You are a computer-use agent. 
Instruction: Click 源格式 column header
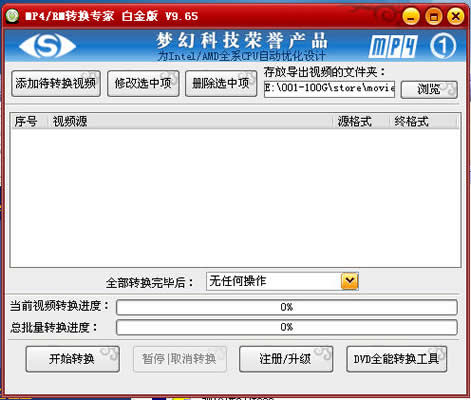tap(362, 121)
